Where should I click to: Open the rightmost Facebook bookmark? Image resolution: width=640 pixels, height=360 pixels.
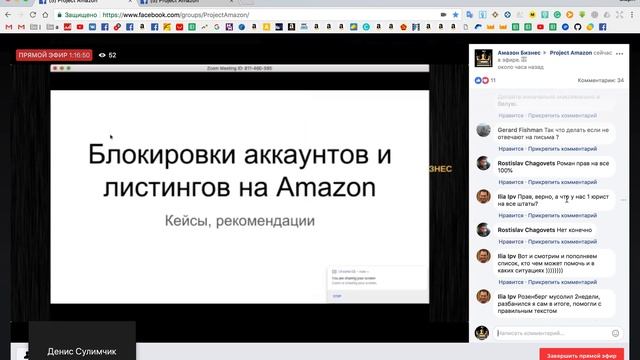602,27
